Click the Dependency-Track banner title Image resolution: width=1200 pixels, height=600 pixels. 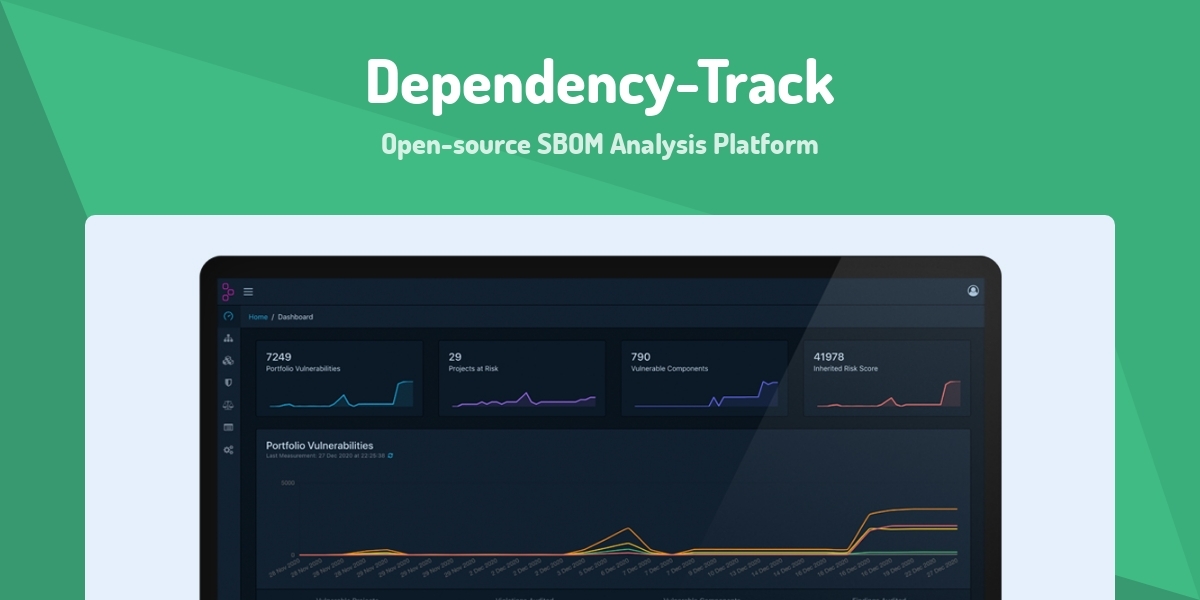(x=600, y=83)
